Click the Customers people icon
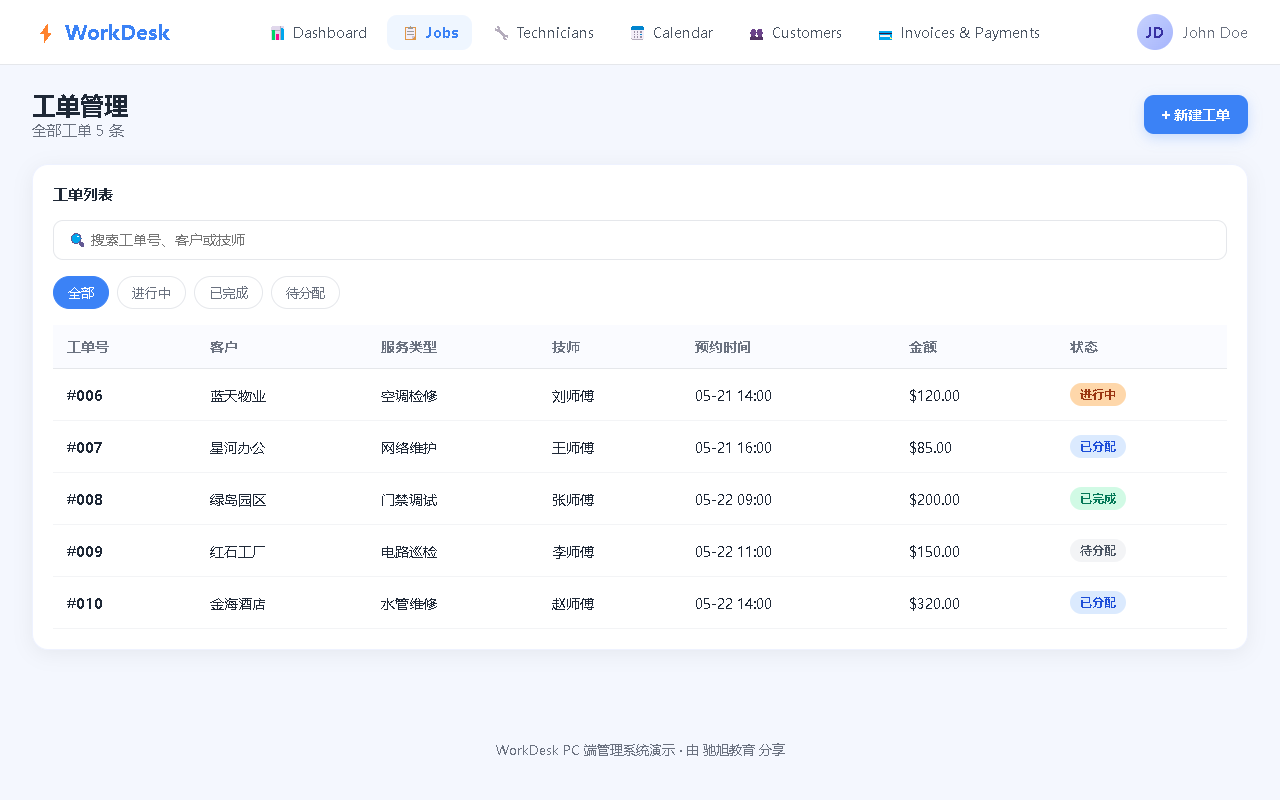Image resolution: width=1280 pixels, height=800 pixels. coord(756,33)
